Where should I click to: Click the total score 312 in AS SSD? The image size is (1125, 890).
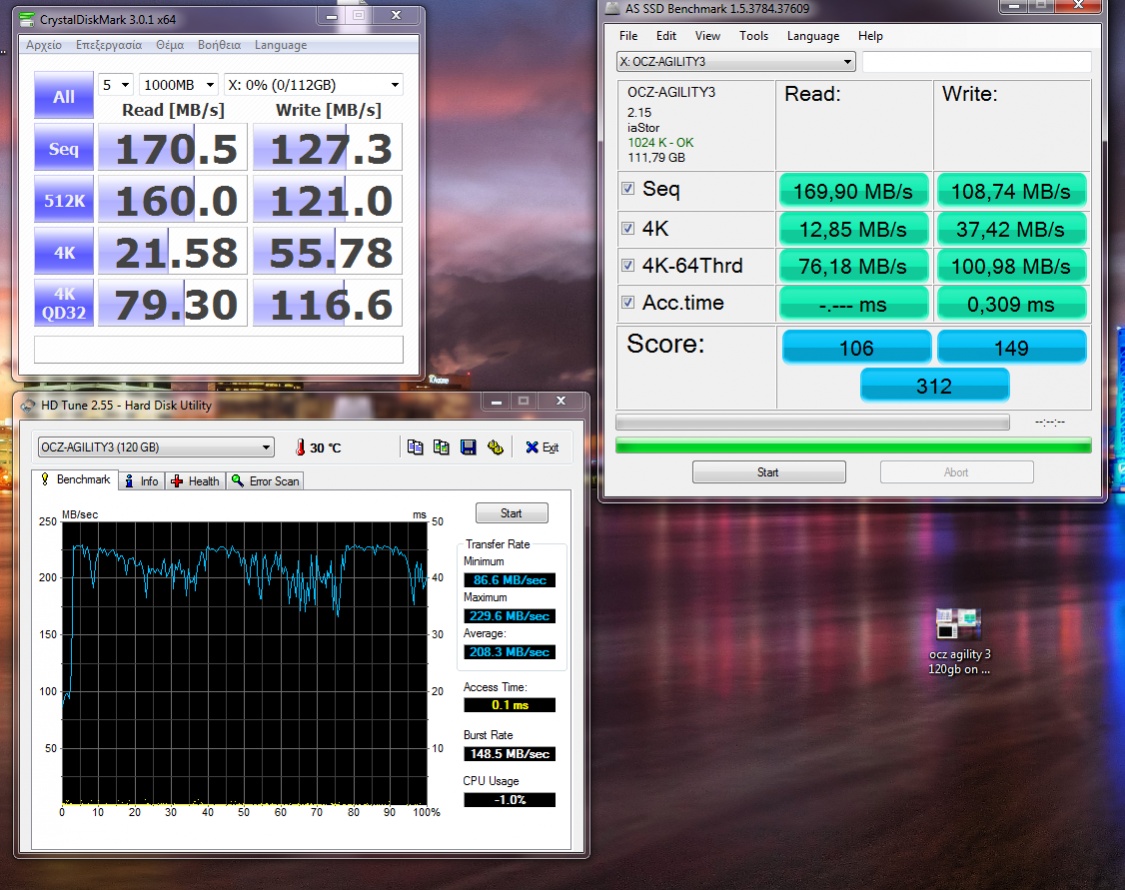click(x=934, y=385)
